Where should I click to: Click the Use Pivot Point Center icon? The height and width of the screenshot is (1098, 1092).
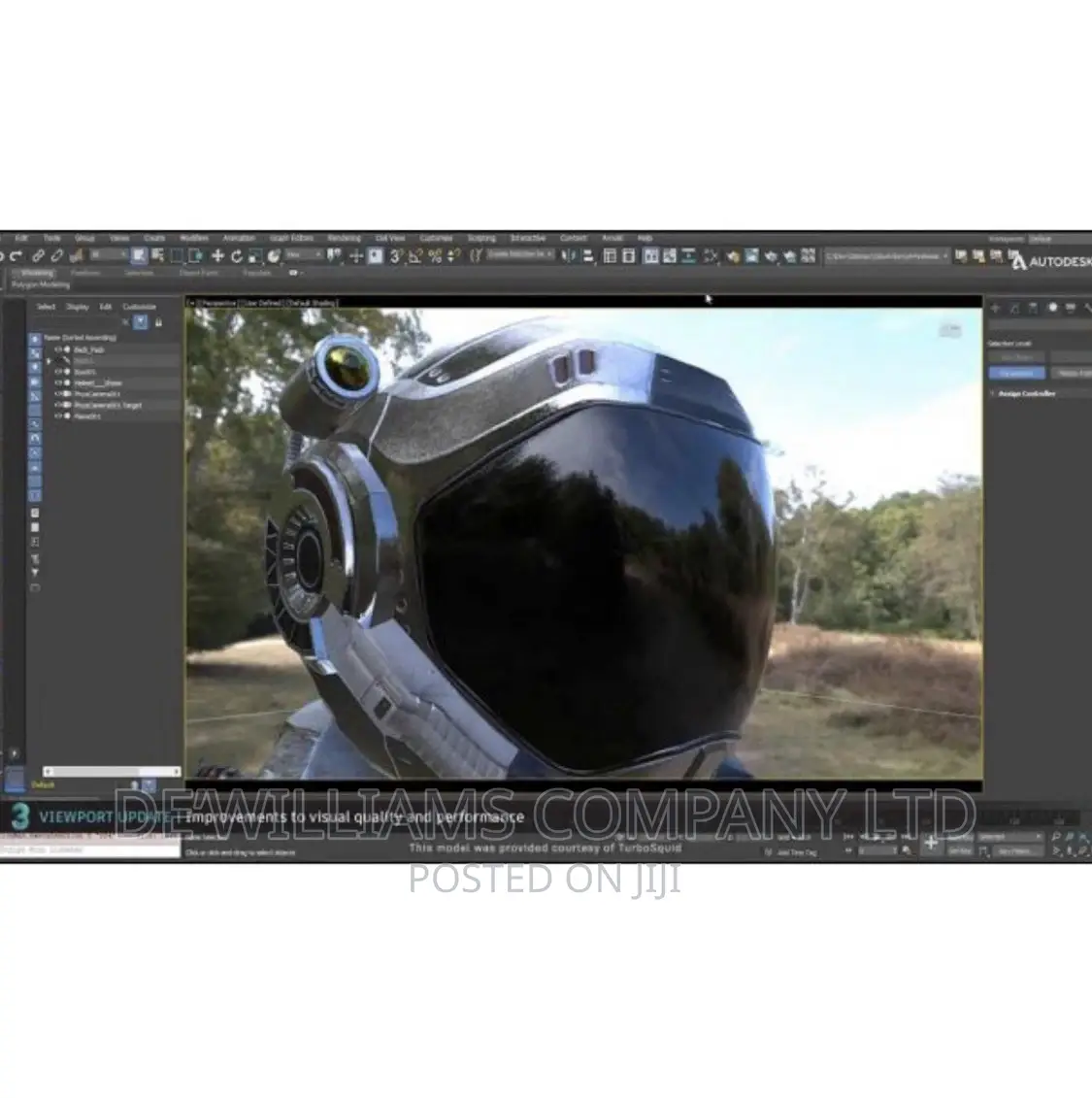[334, 256]
